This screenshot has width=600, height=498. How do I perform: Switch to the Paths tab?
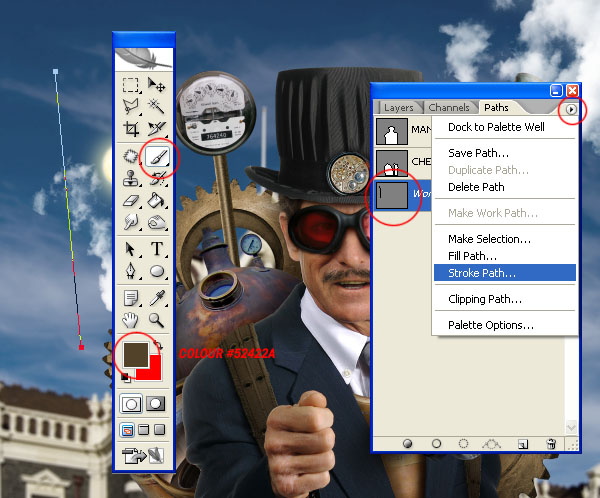pyautogui.click(x=496, y=108)
